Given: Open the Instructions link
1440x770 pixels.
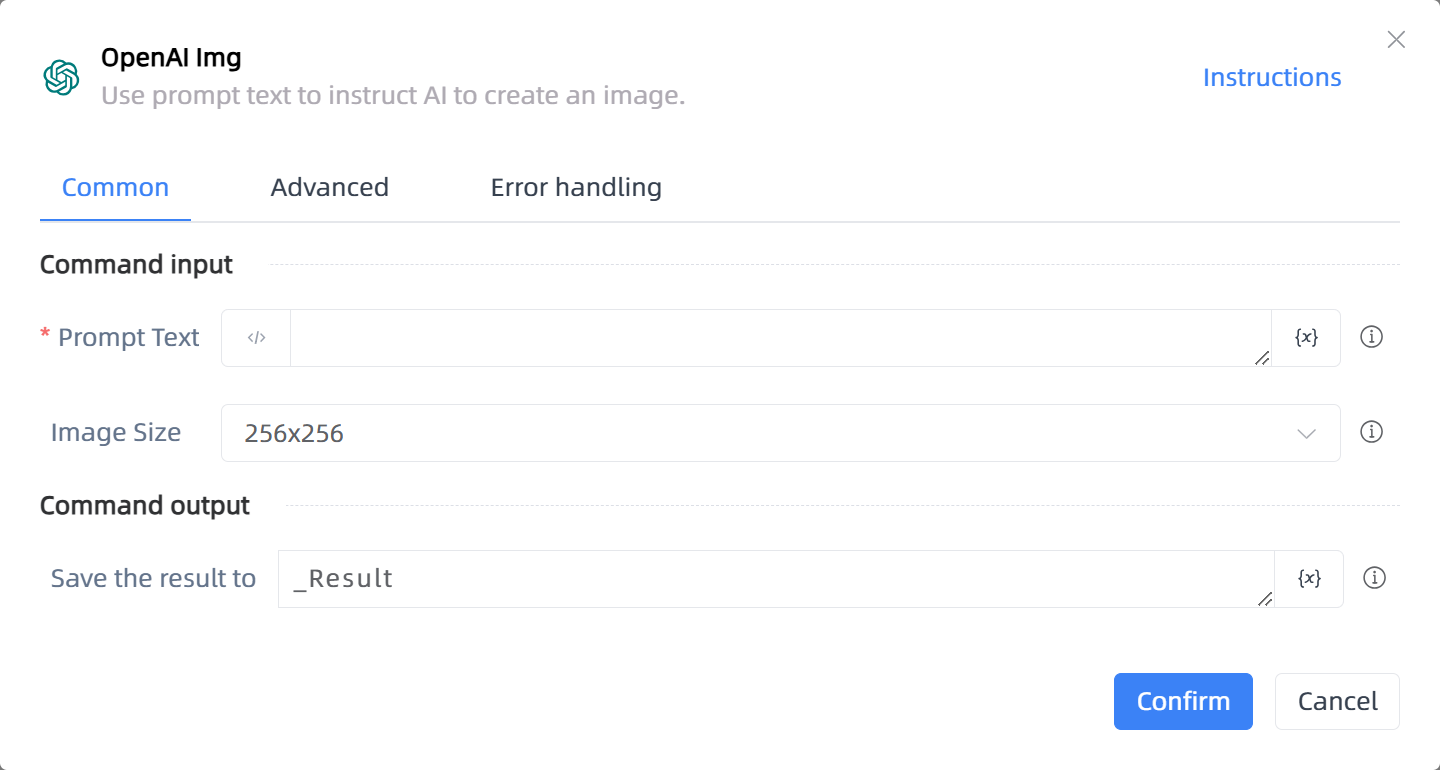Looking at the screenshot, I should point(1272,77).
